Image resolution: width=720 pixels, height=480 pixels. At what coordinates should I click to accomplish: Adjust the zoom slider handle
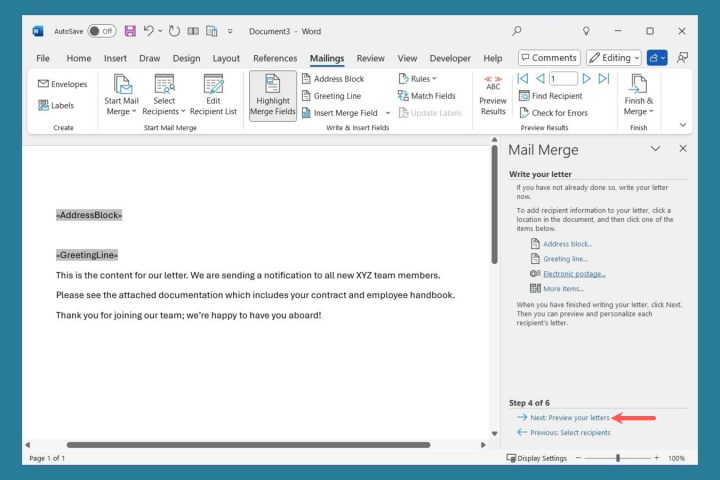pos(618,458)
